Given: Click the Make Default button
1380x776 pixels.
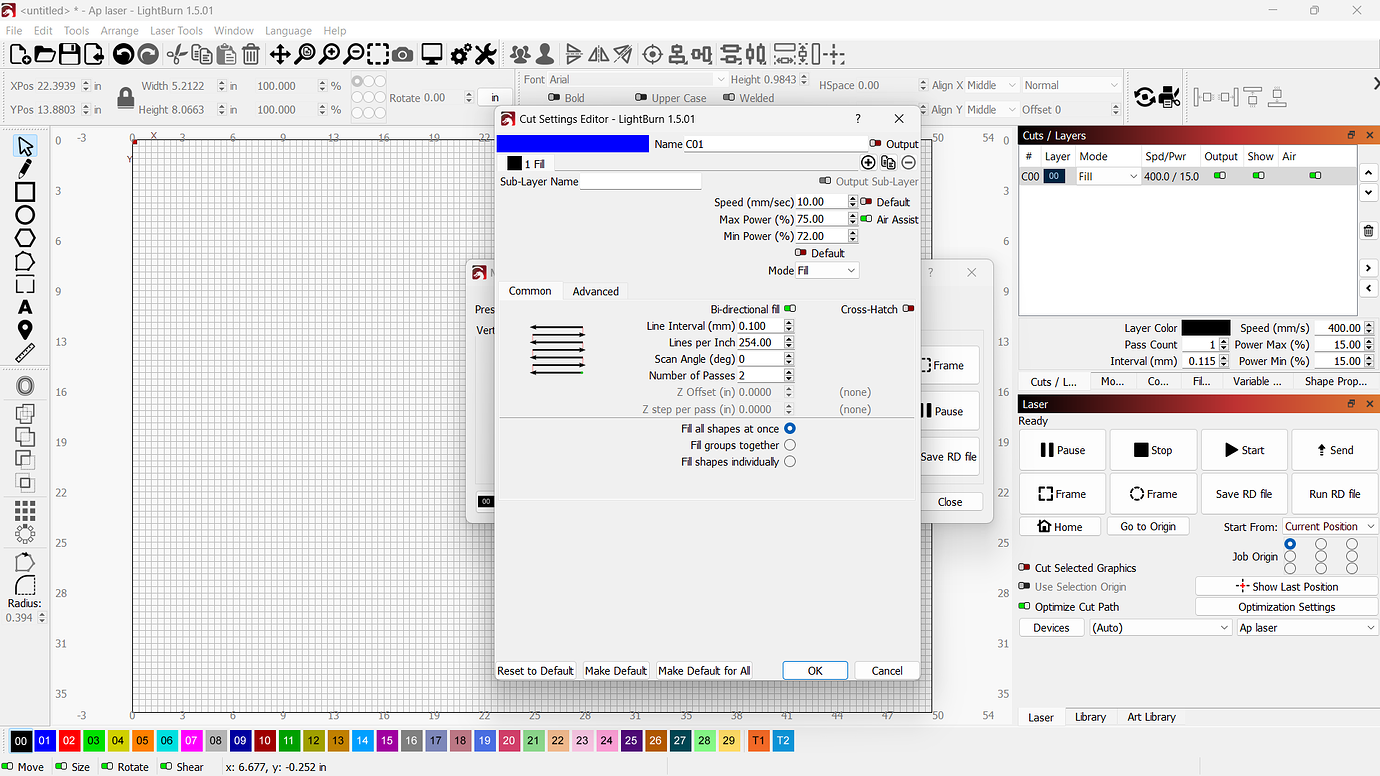Looking at the screenshot, I should pos(616,670).
